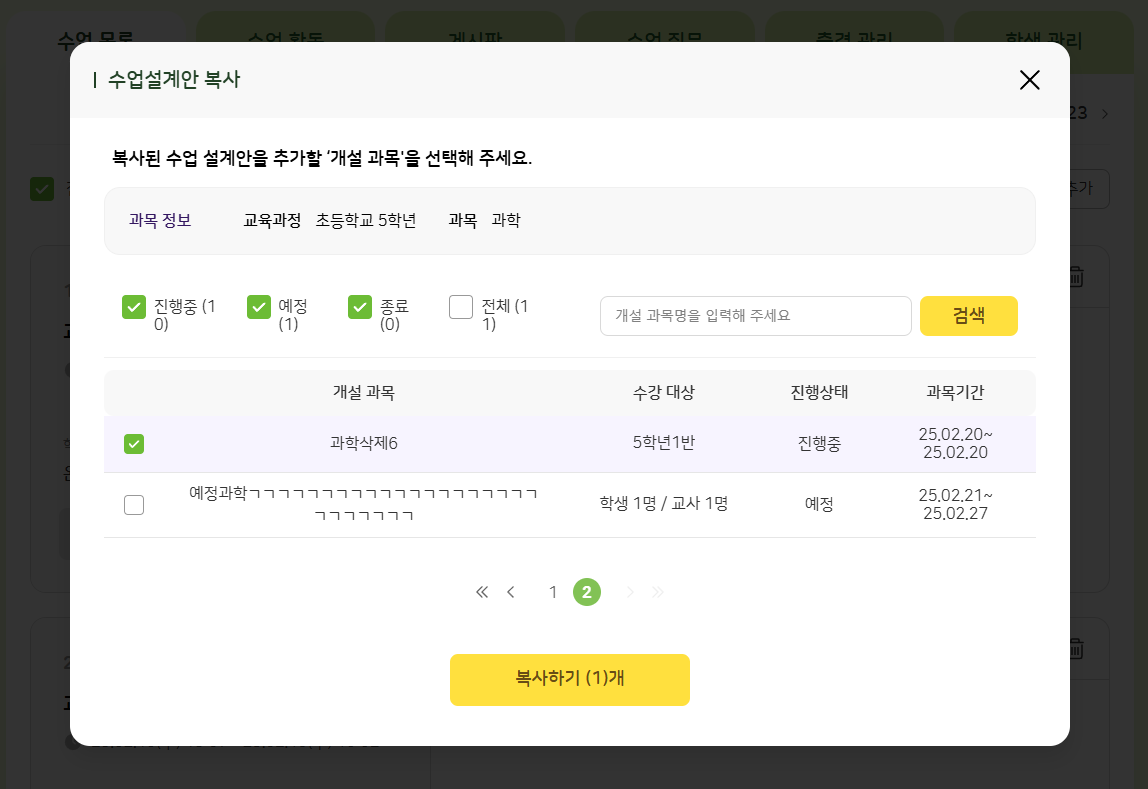Click the 과목기간 column header

click(955, 393)
